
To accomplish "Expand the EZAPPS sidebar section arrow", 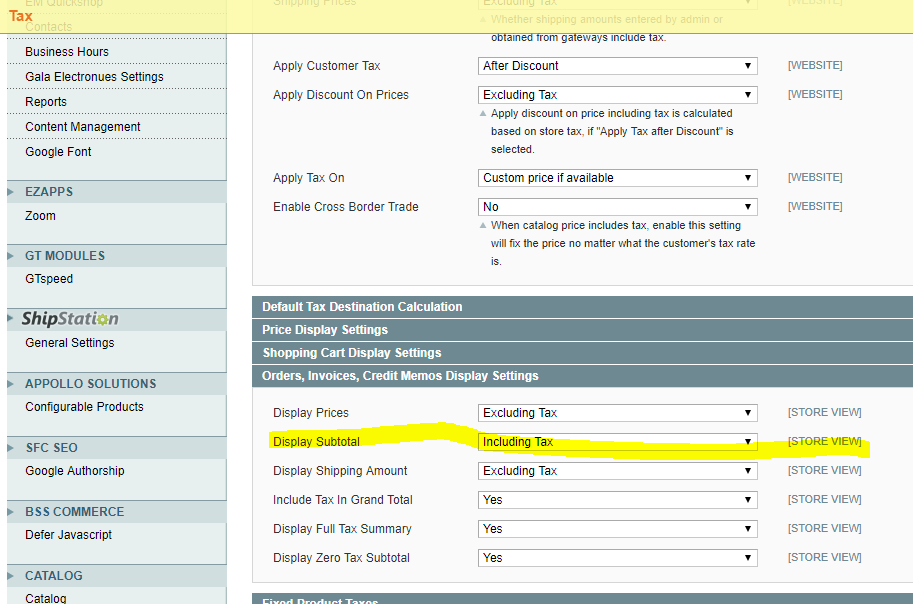I will point(11,191).
